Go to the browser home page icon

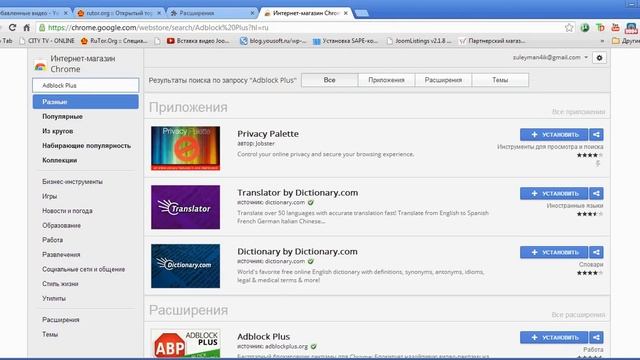click(27, 27)
